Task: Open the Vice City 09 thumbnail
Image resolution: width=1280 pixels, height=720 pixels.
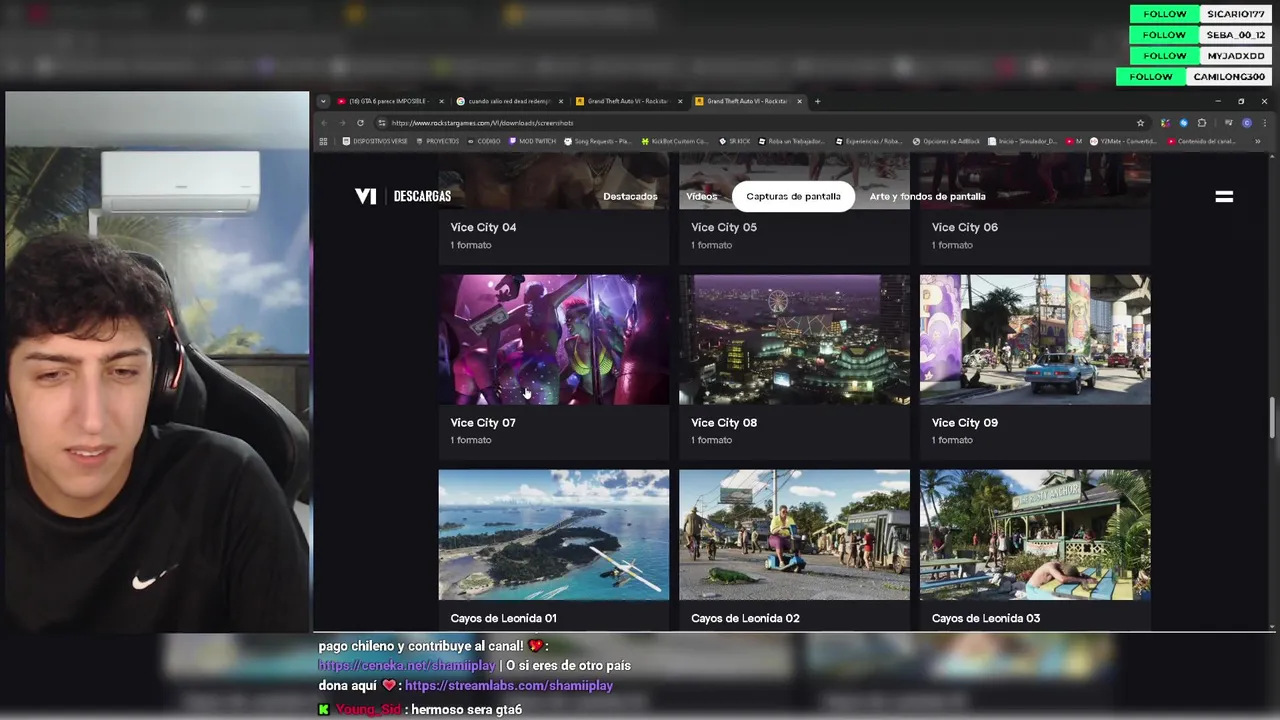Action: pos(1035,340)
